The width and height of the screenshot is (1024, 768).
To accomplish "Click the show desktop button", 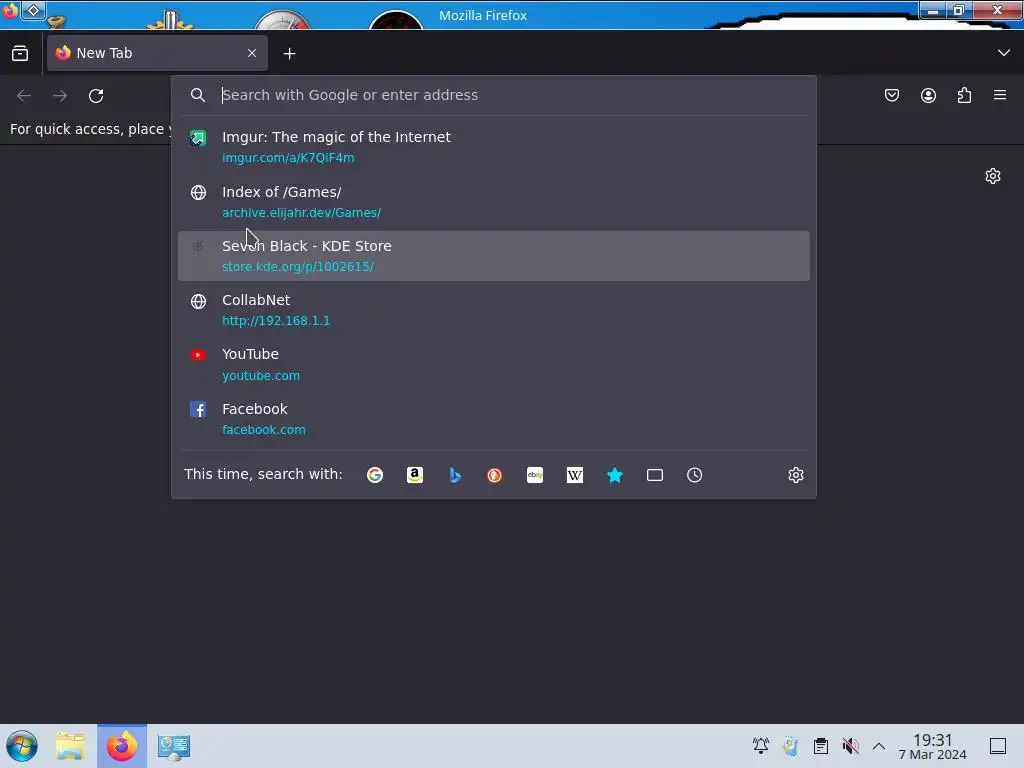I will (x=998, y=746).
